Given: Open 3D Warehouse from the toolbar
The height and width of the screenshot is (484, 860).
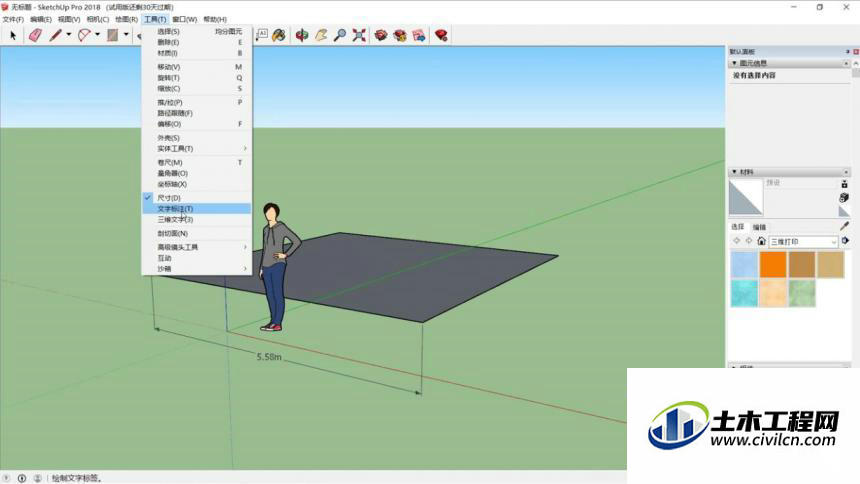Looking at the screenshot, I should tap(381, 36).
